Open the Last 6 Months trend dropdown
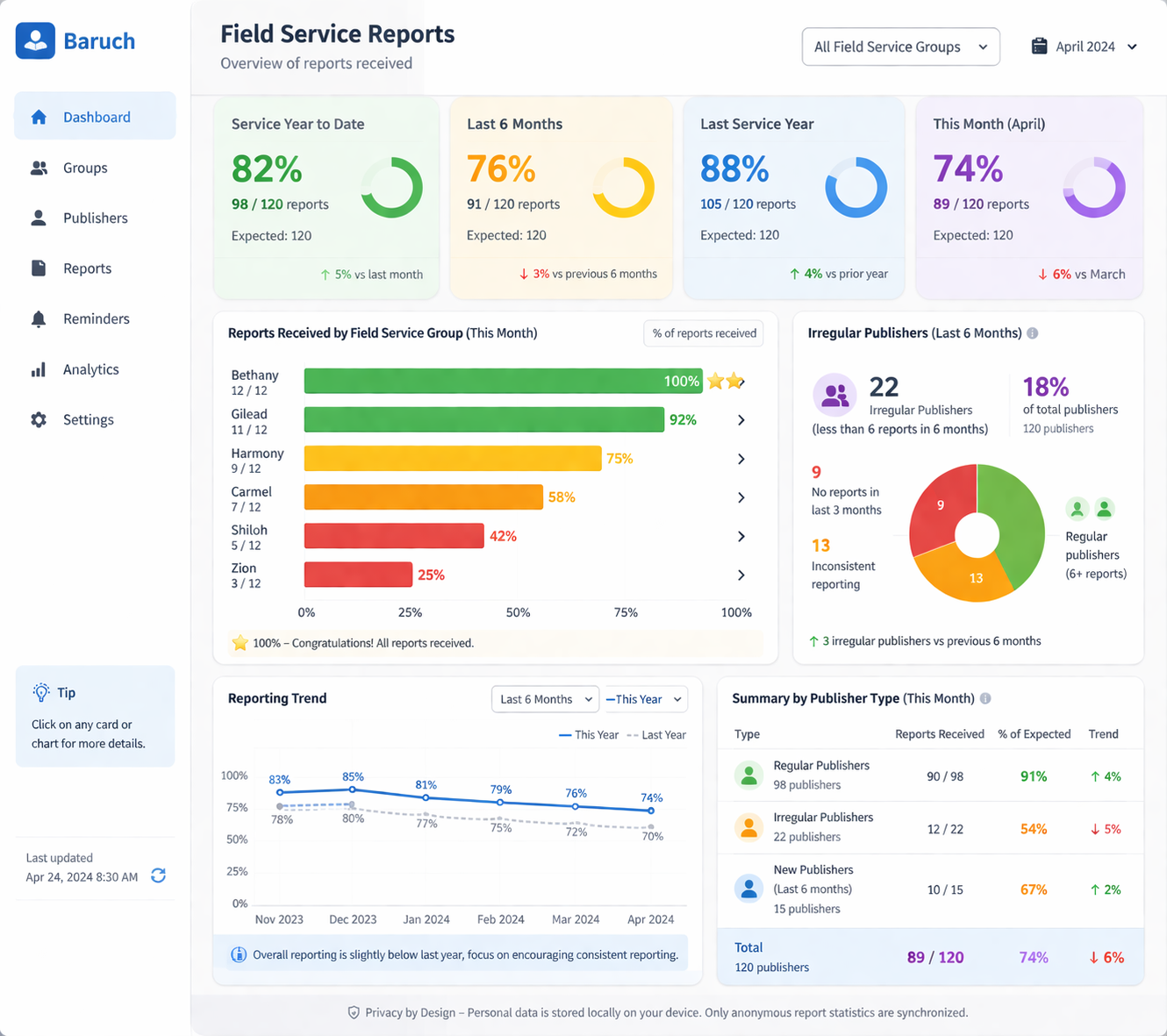This screenshot has height=1036, width=1167. [545, 699]
